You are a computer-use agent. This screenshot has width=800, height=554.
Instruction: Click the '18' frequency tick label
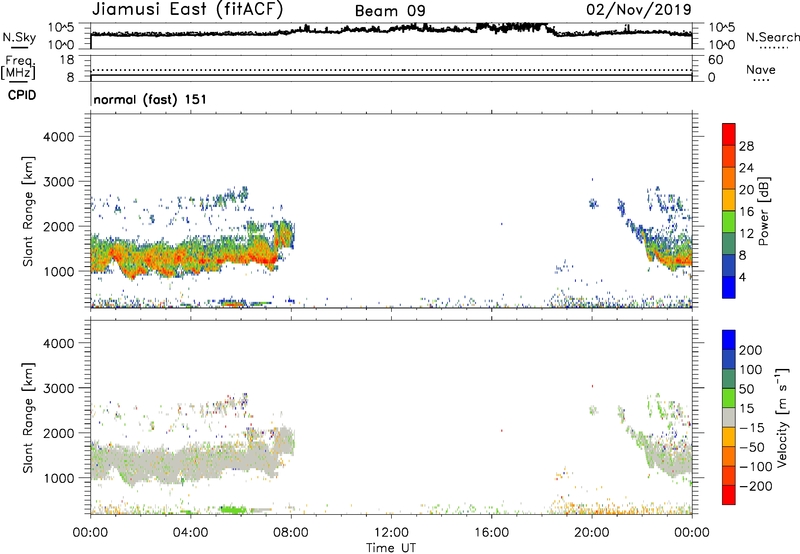pos(67,60)
